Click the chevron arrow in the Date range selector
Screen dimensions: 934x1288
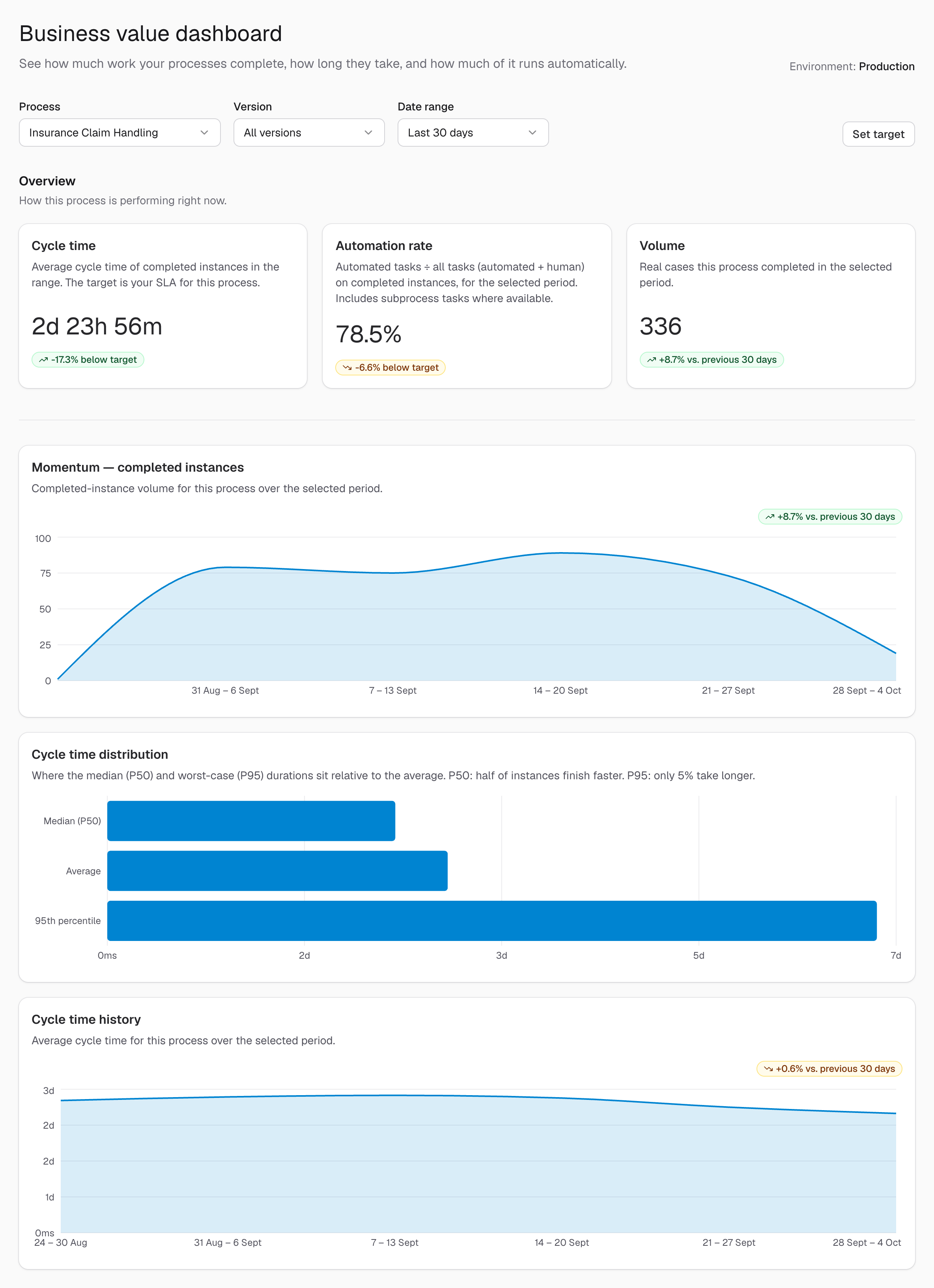532,133
